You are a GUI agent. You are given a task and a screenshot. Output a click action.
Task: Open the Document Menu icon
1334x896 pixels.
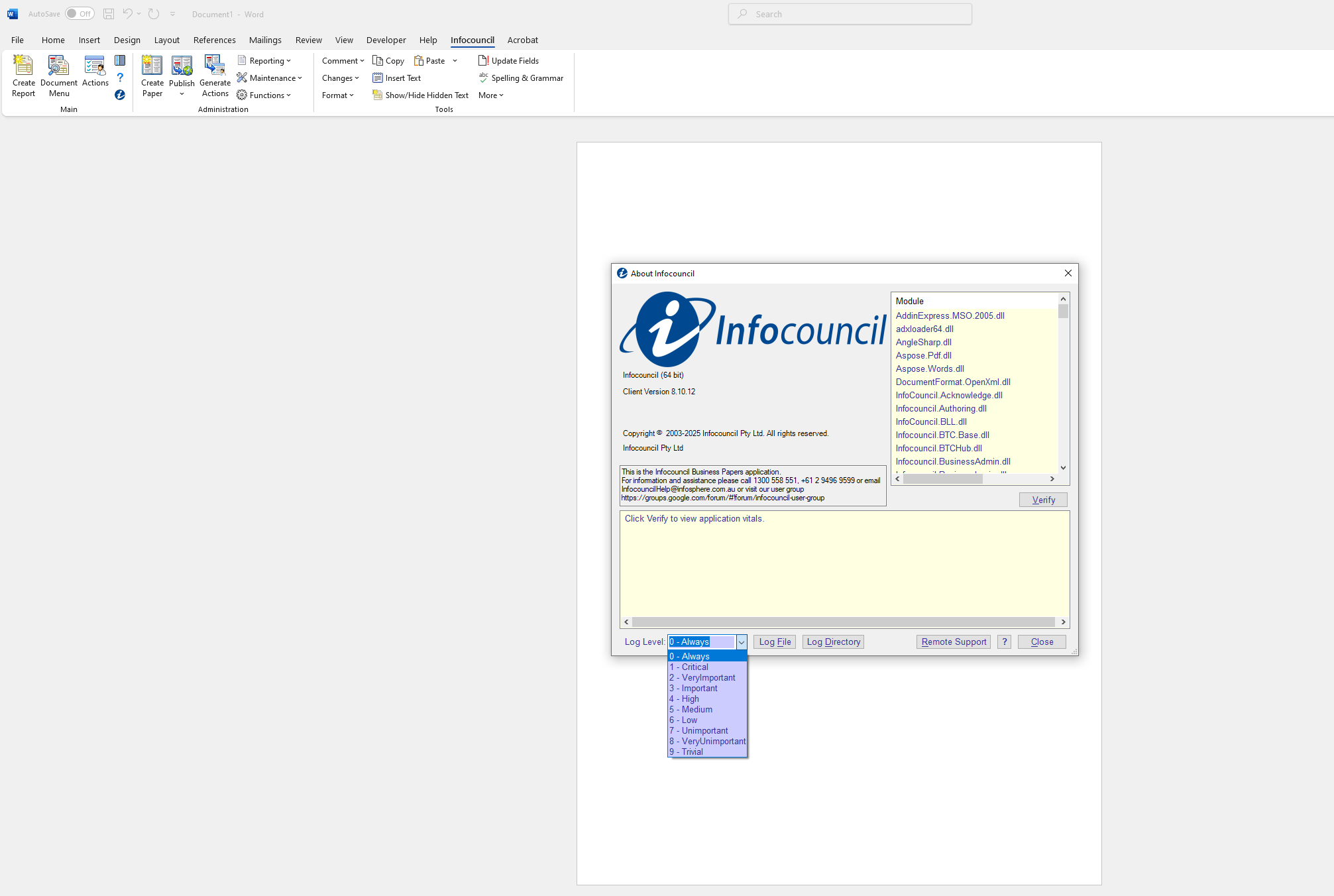[x=59, y=76]
